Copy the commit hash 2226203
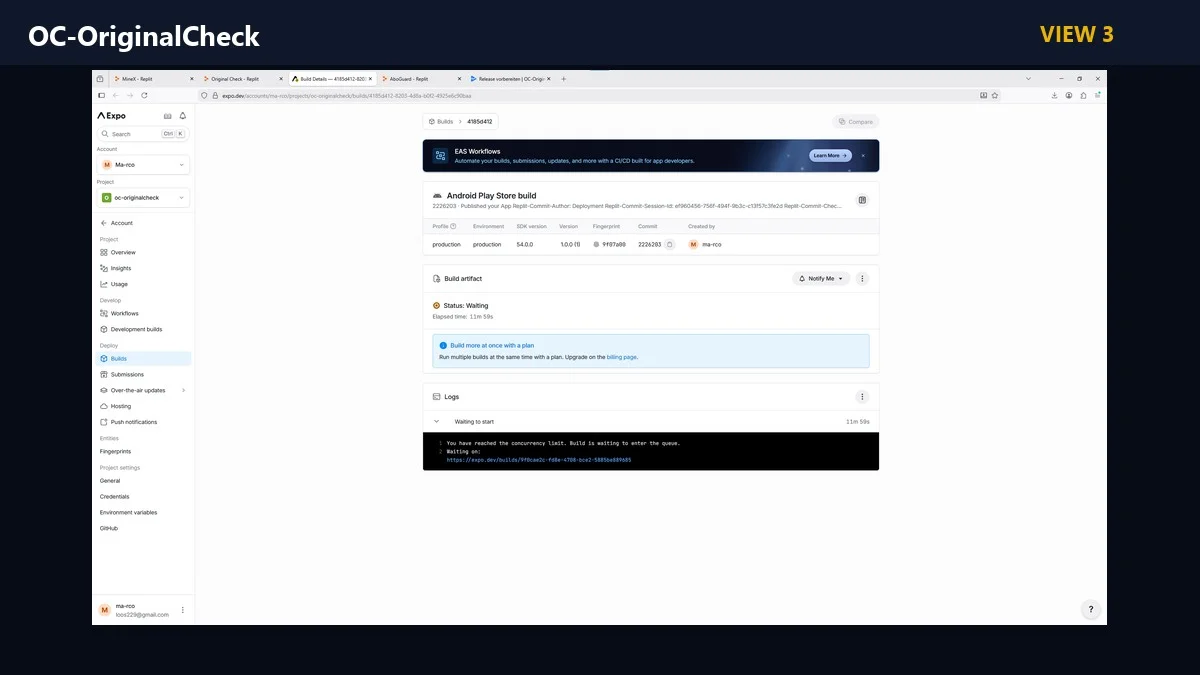The width and height of the screenshot is (1200, 675). pos(669,244)
